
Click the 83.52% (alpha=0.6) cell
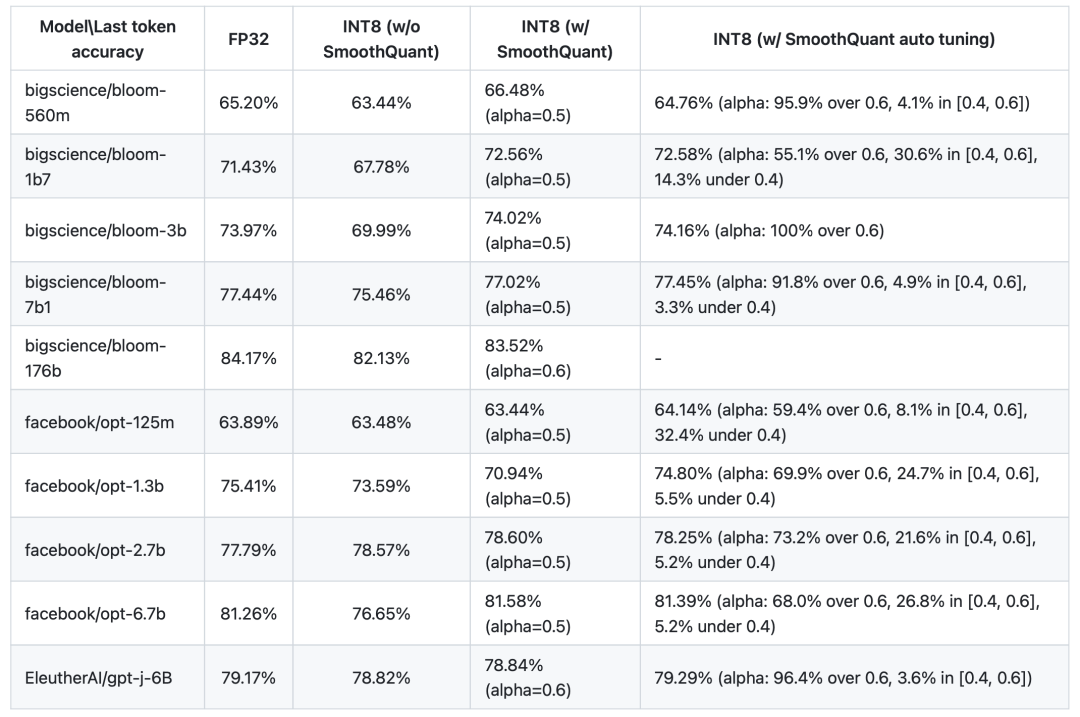coord(528,358)
